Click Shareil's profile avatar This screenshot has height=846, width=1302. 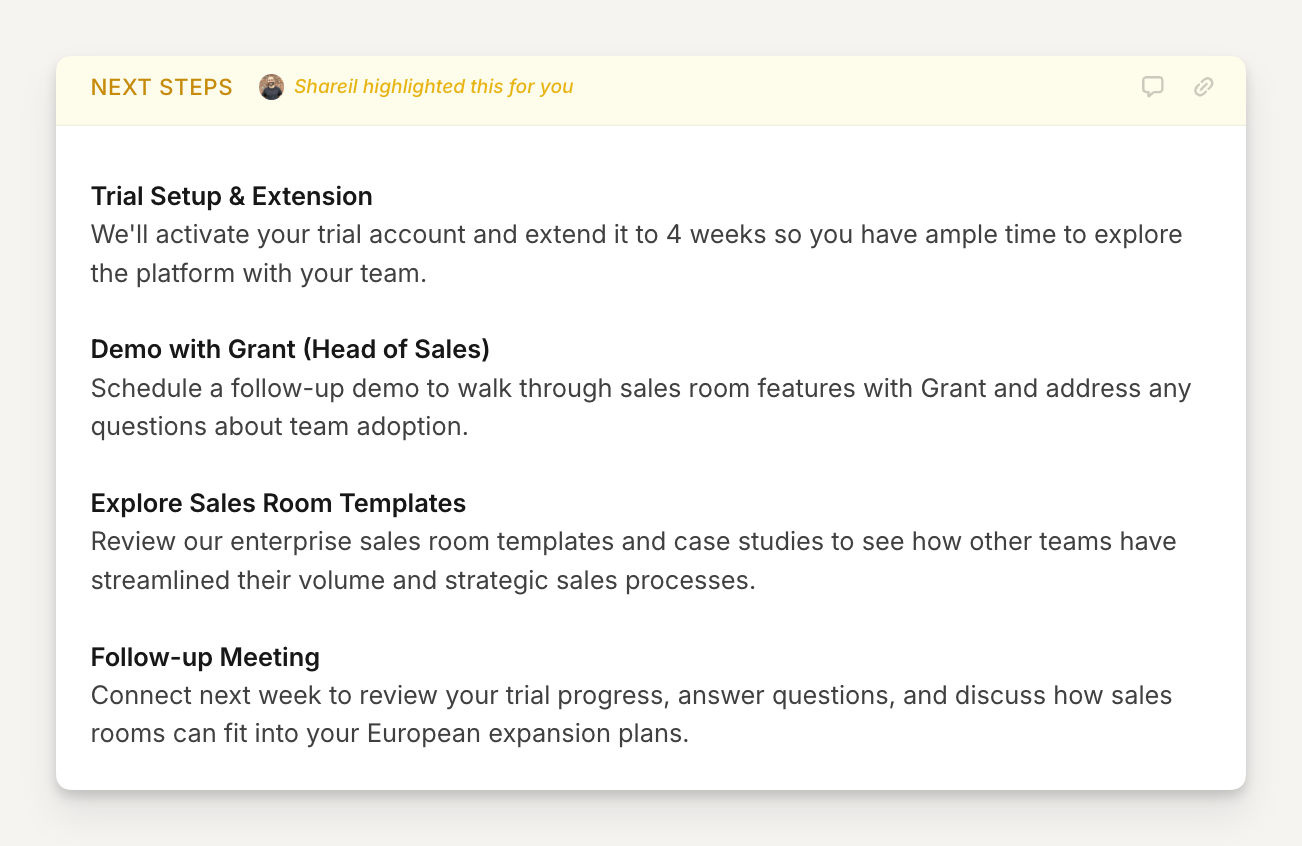click(x=271, y=87)
